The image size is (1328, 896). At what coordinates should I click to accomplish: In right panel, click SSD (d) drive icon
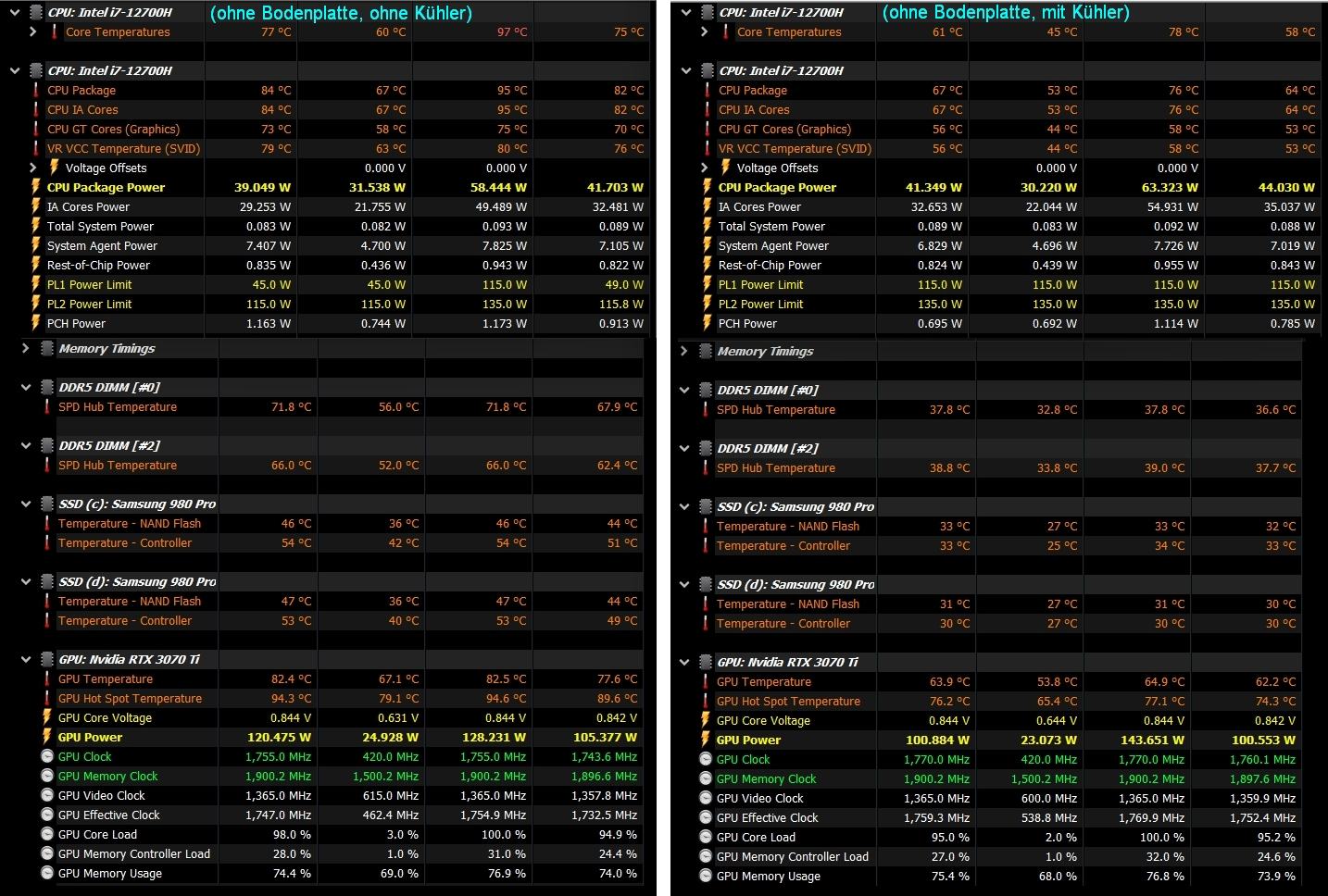707,585
